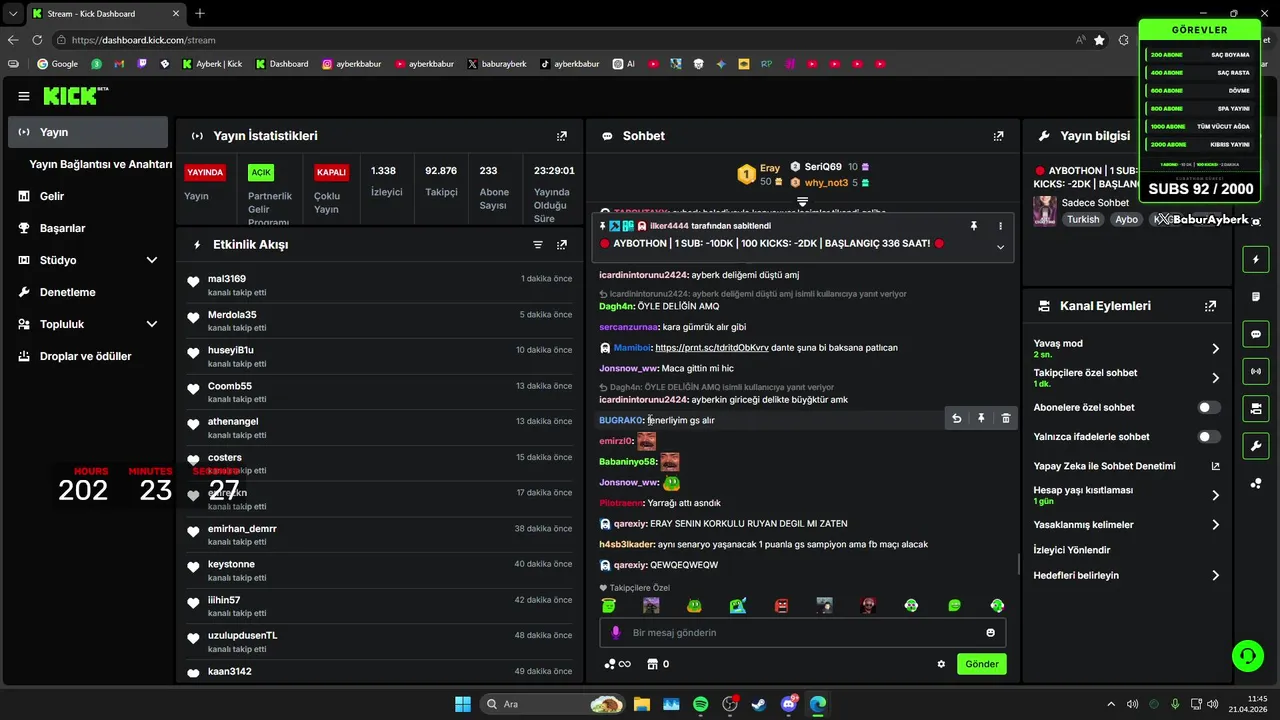
Task: Click the external link icon beside Yapay Zeka
Action: pyautogui.click(x=1216, y=466)
